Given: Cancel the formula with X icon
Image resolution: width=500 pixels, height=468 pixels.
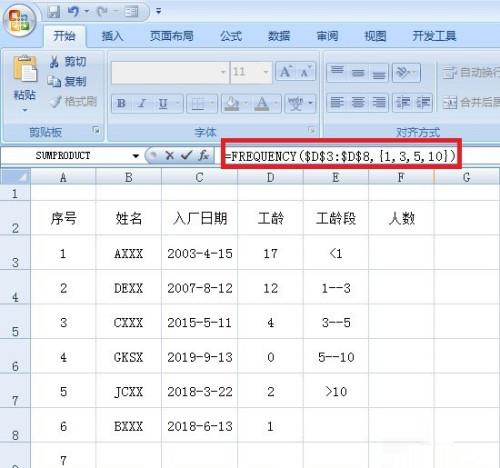Looking at the screenshot, I should point(170,155).
